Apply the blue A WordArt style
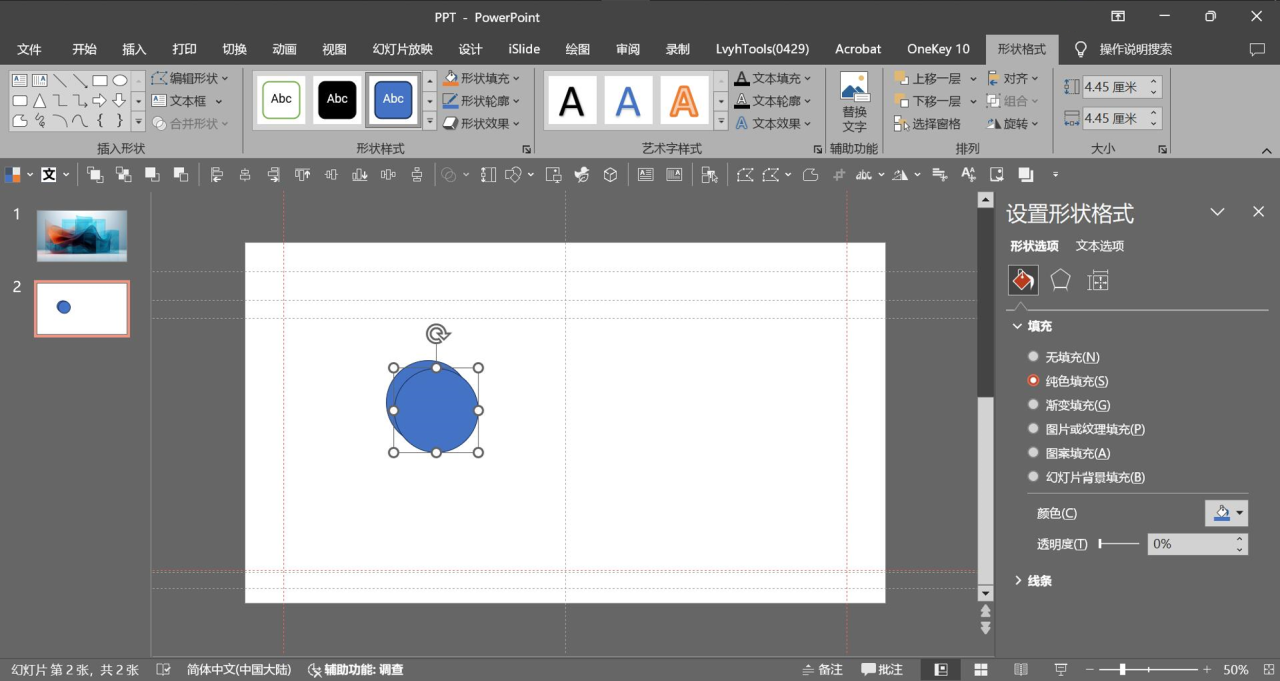Image resolution: width=1280 pixels, height=681 pixels. click(628, 100)
